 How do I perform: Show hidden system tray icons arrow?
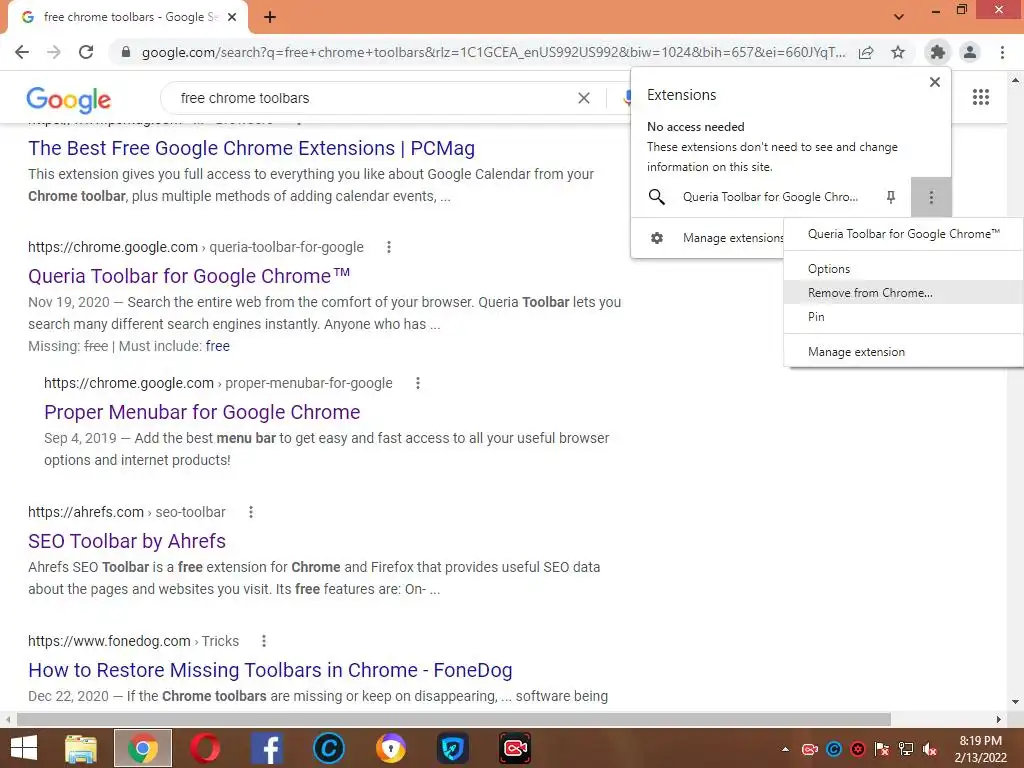(786, 749)
